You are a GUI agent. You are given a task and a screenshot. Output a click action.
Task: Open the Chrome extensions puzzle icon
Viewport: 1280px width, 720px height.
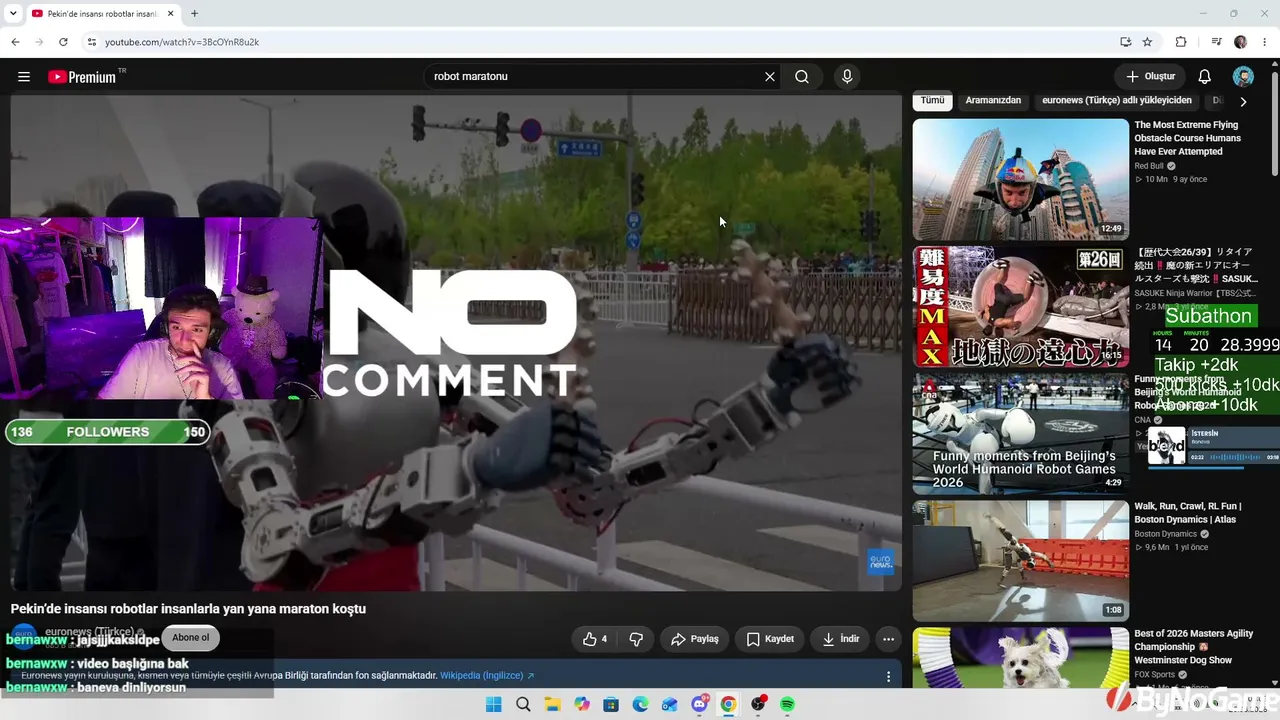coord(1181,42)
